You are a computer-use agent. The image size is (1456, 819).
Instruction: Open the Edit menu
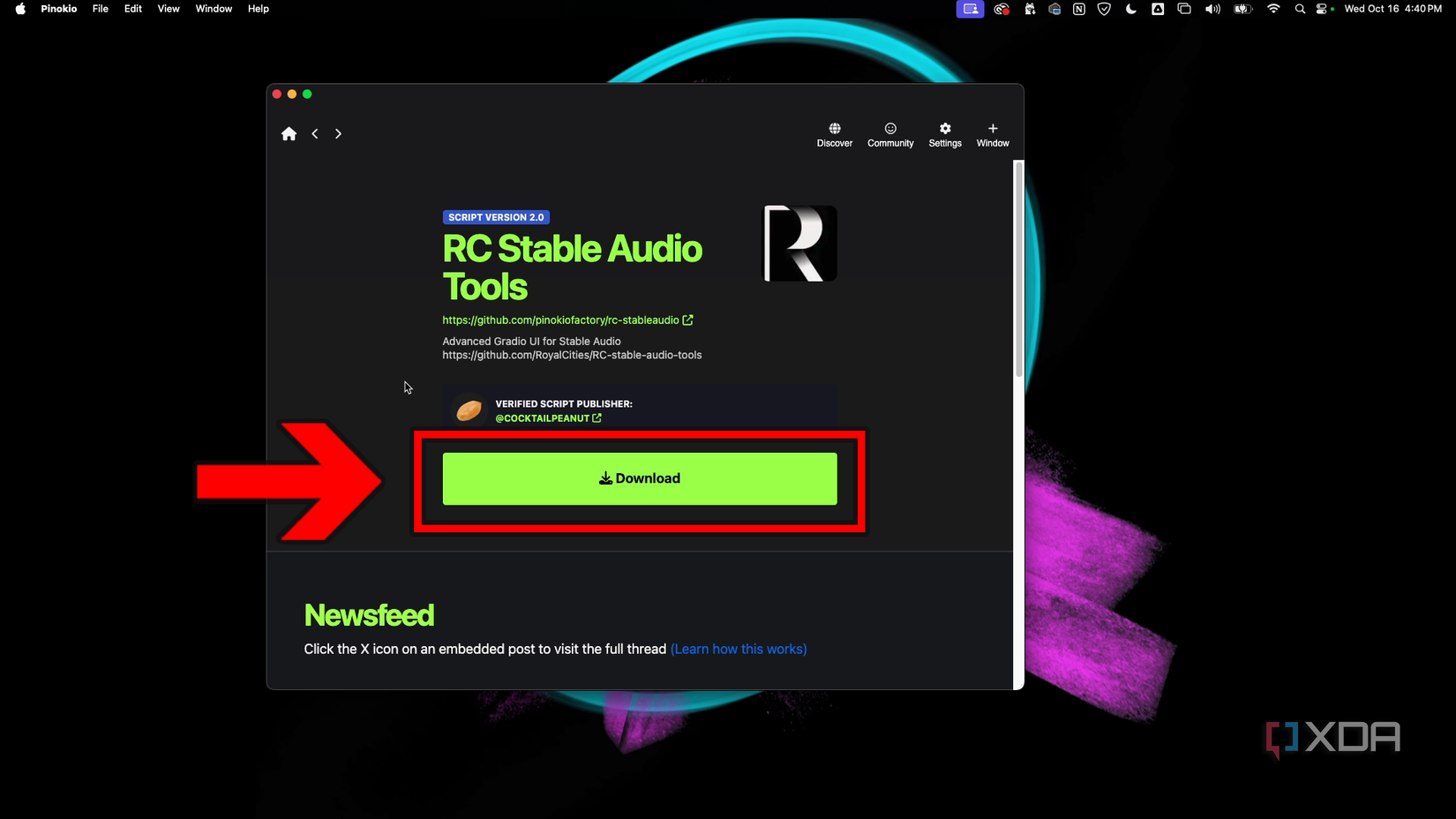click(133, 9)
